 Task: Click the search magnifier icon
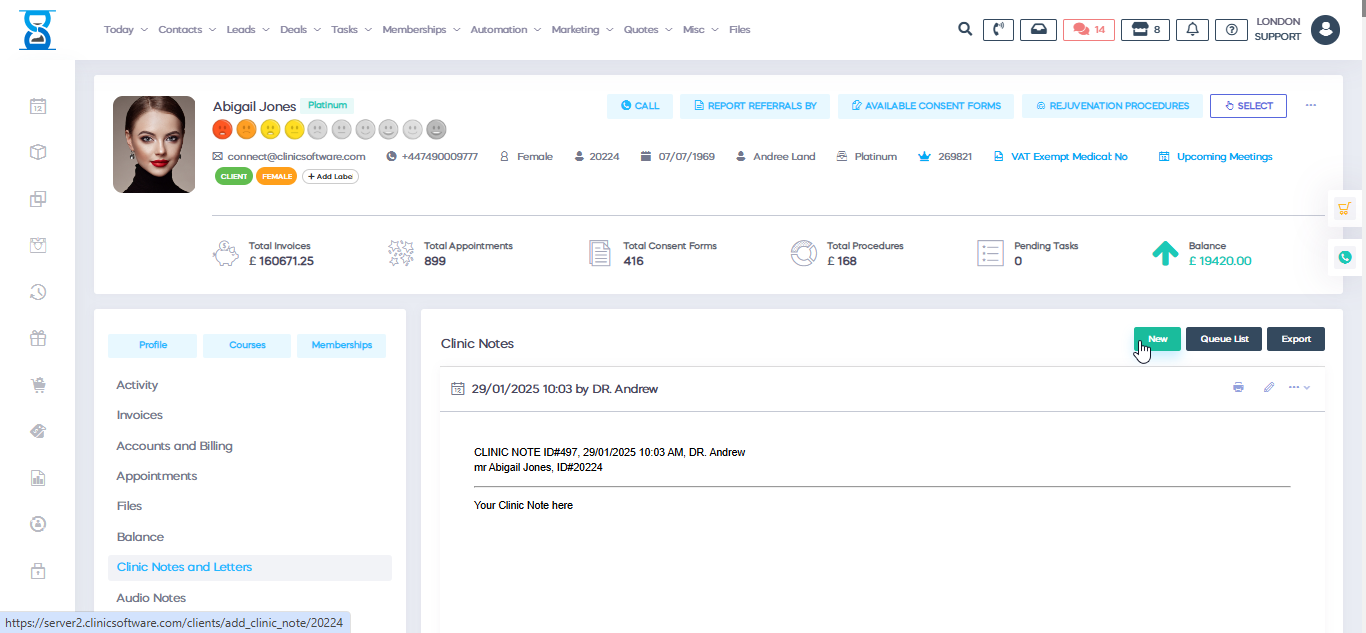[x=965, y=29]
